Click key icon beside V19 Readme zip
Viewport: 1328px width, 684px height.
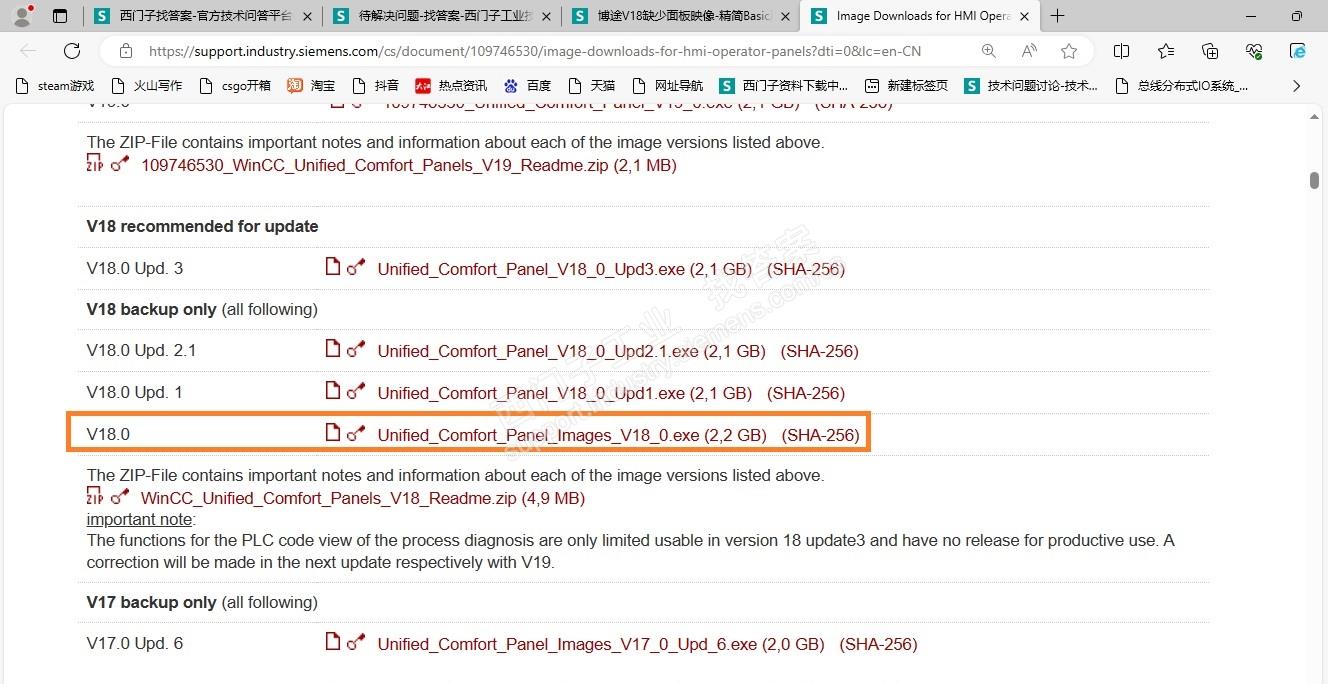click(120, 164)
